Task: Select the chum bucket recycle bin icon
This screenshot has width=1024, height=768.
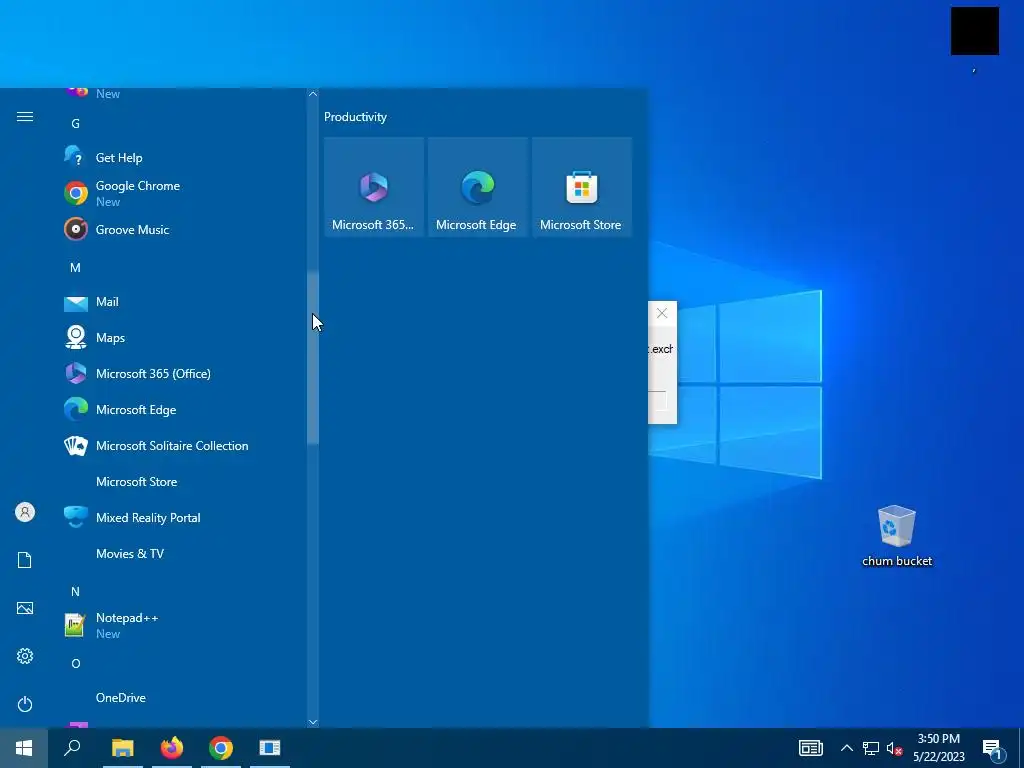Action: [x=897, y=536]
